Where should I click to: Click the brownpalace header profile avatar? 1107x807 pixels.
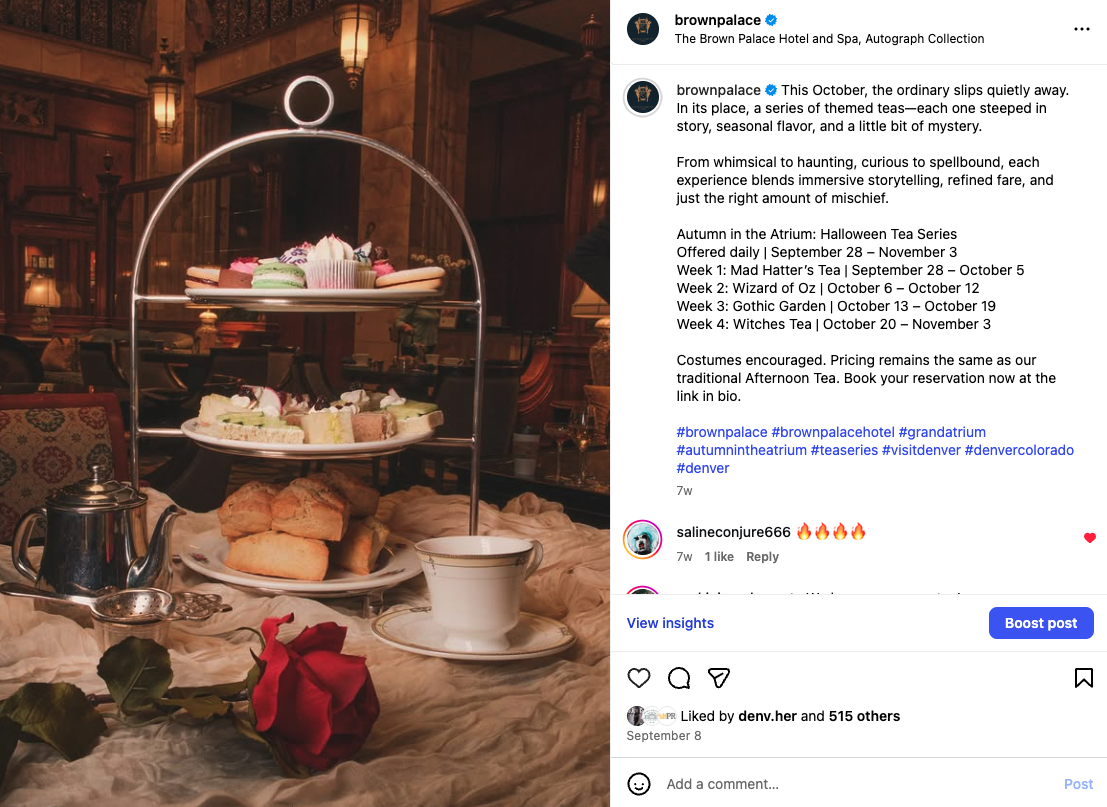[x=642, y=29]
